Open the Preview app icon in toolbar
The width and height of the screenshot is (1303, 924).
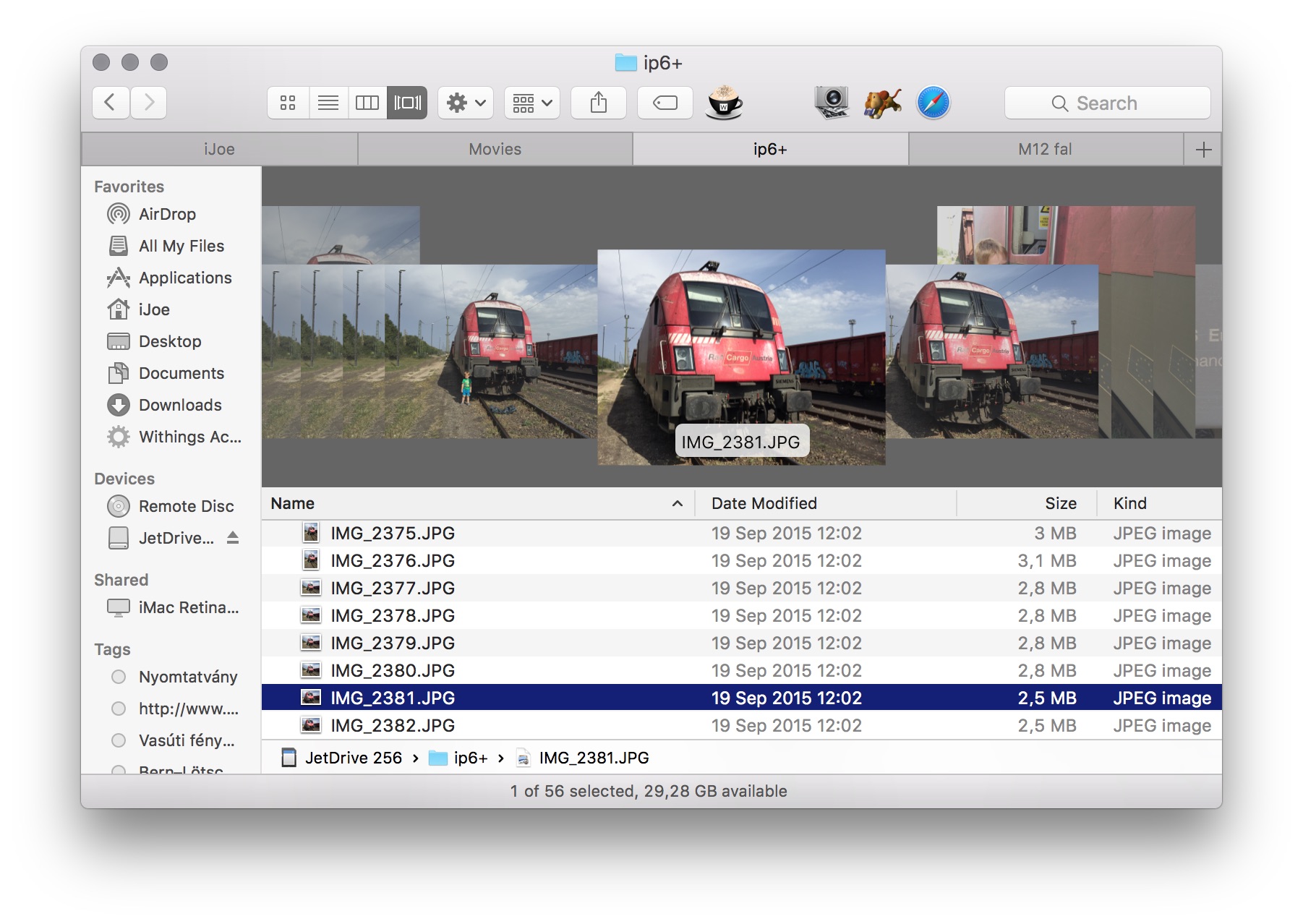click(832, 103)
